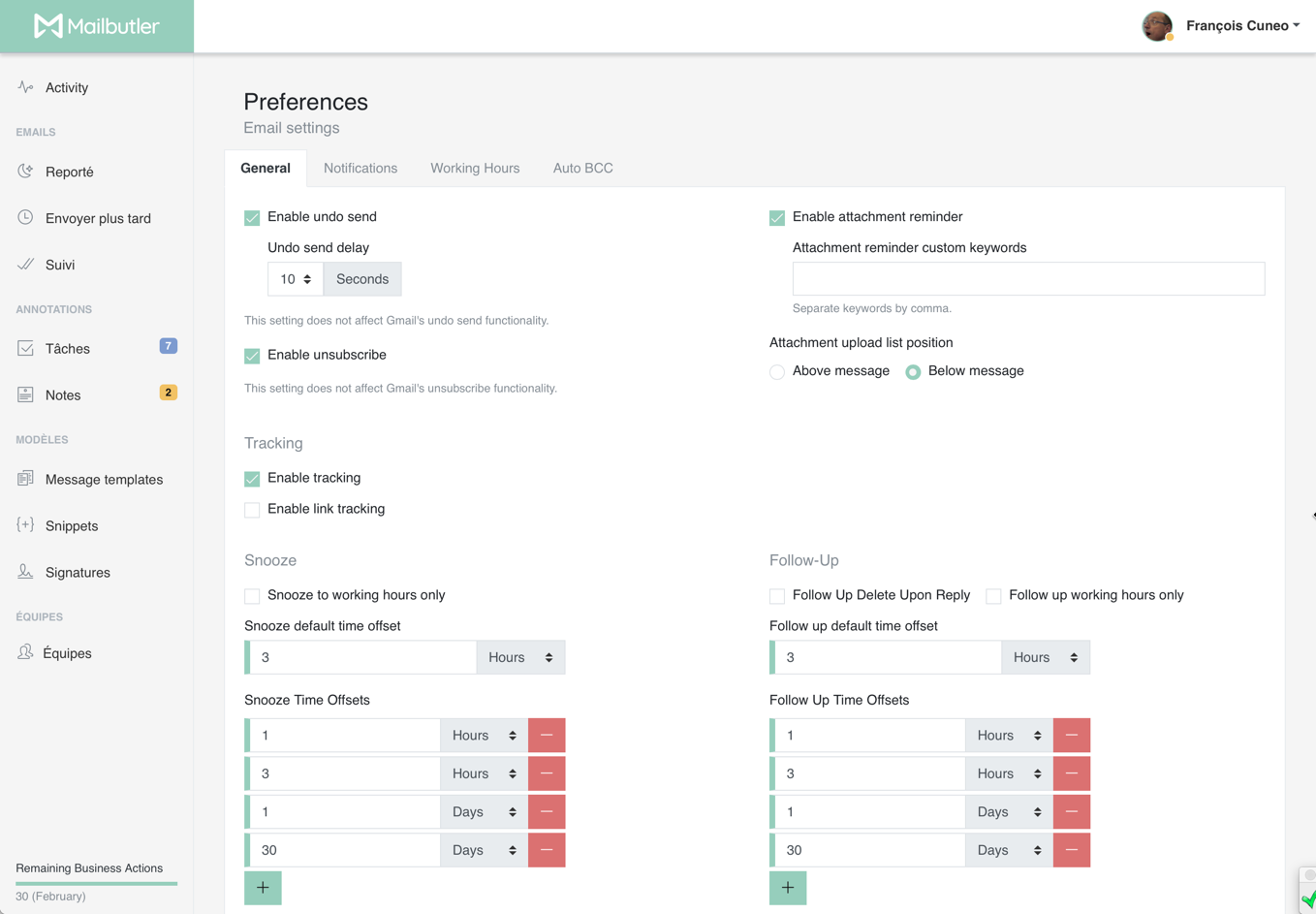Screen dimensions: 1316x914
Task: Remove the 30 Days follow-up offset
Action: pyautogui.click(x=1071, y=850)
